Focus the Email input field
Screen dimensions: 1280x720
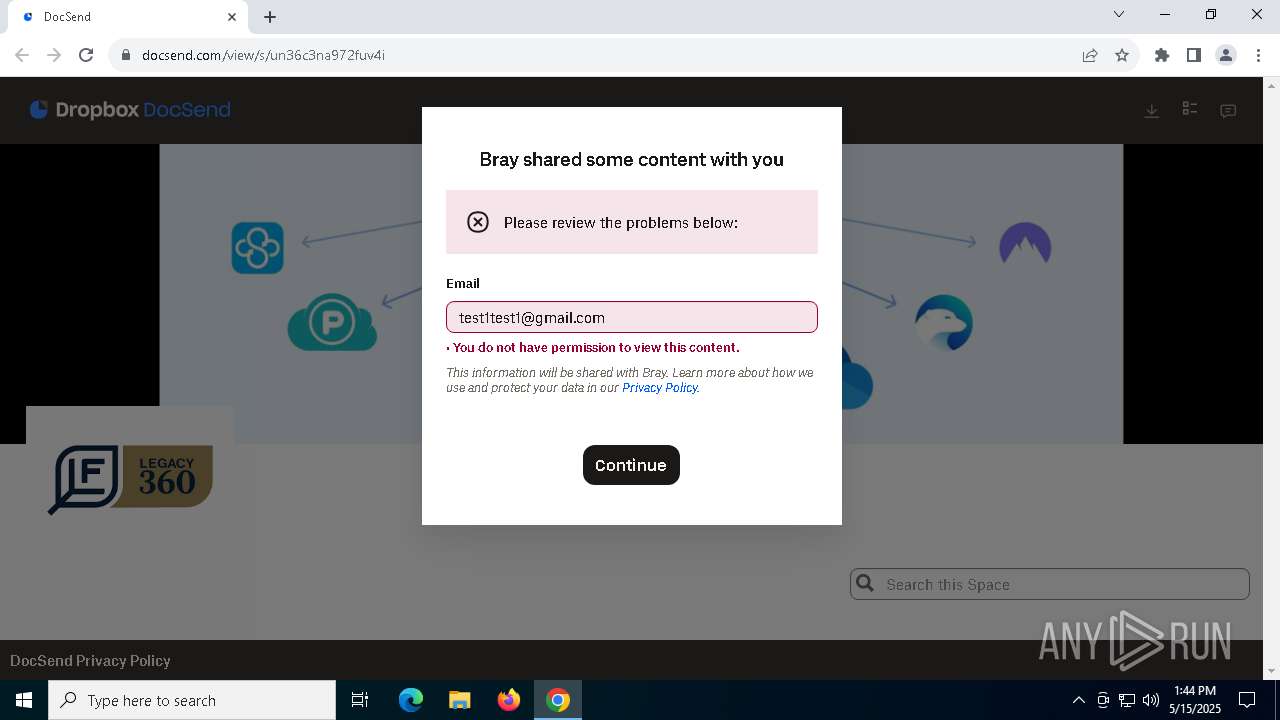pos(632,317)
